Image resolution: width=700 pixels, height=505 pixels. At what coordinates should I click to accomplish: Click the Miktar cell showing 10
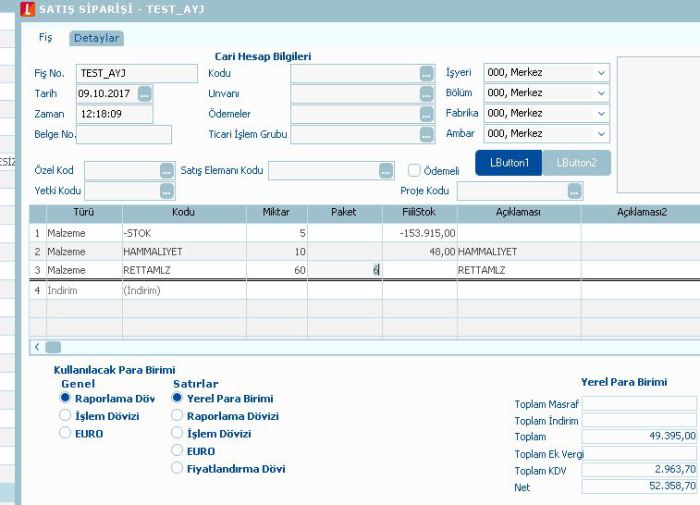(x=276, y=252)
